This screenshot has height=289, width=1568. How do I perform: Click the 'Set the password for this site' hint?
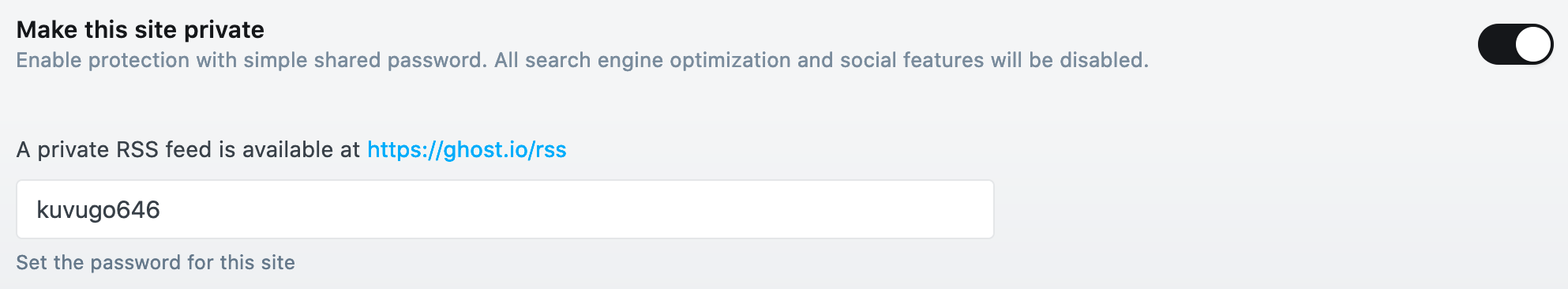pyautogui.click(x=156, y=262)
